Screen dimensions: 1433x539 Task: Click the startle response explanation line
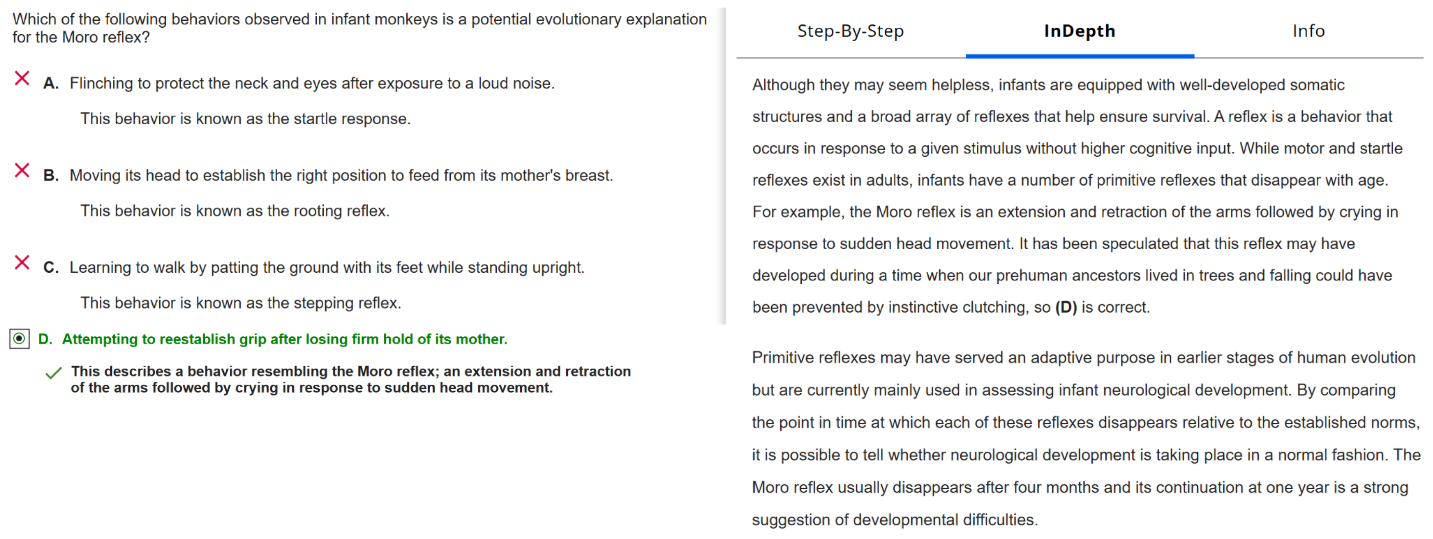pos(245,119)
